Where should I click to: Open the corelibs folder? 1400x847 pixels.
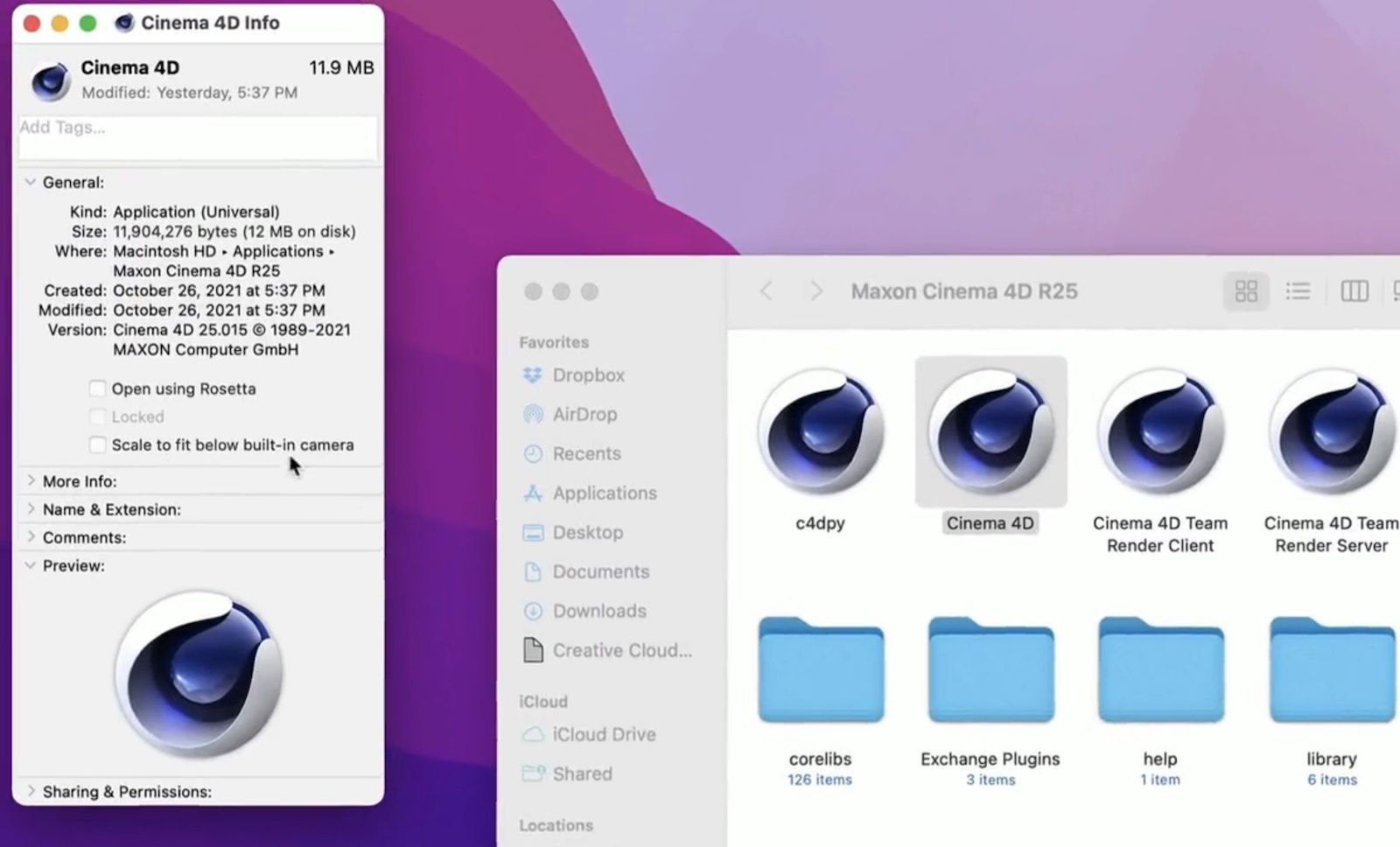(x=821, y=670)
